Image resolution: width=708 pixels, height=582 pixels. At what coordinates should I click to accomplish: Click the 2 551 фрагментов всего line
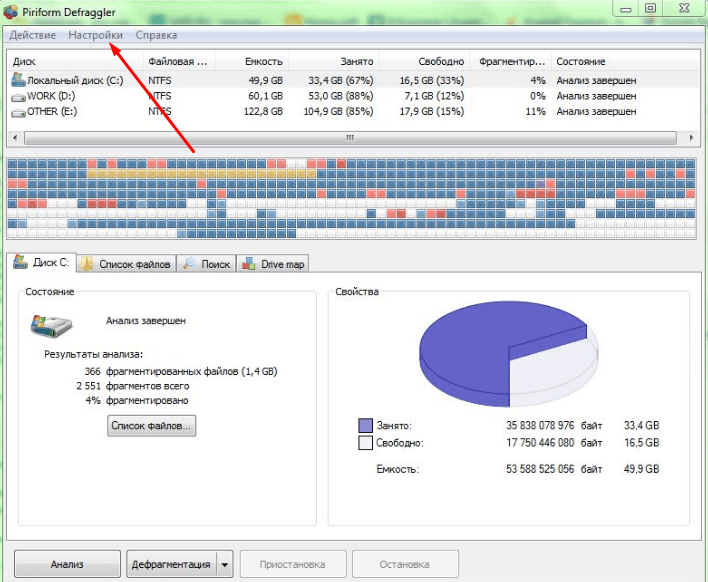[133, 386]
